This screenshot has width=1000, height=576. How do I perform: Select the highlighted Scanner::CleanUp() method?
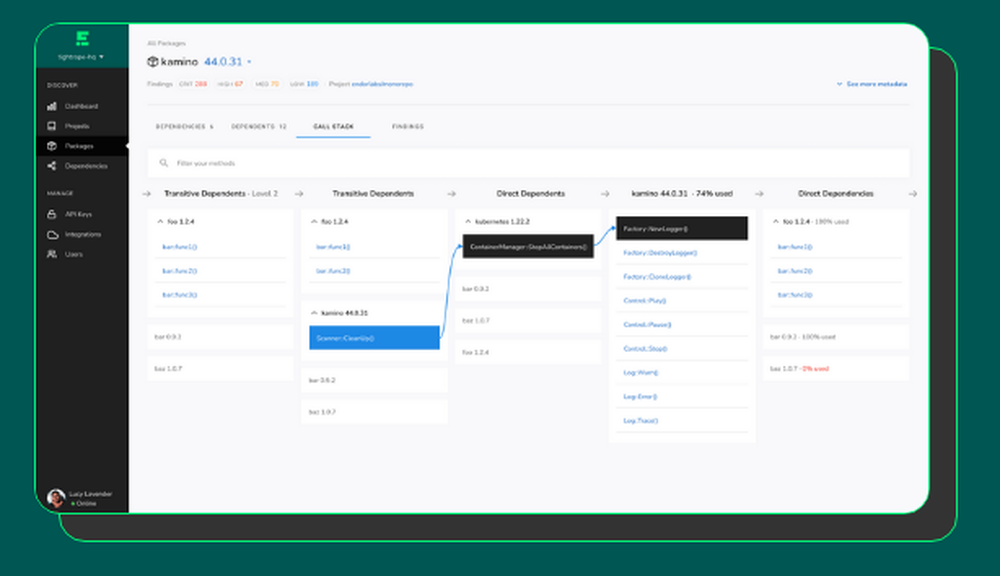click(374, 338)
